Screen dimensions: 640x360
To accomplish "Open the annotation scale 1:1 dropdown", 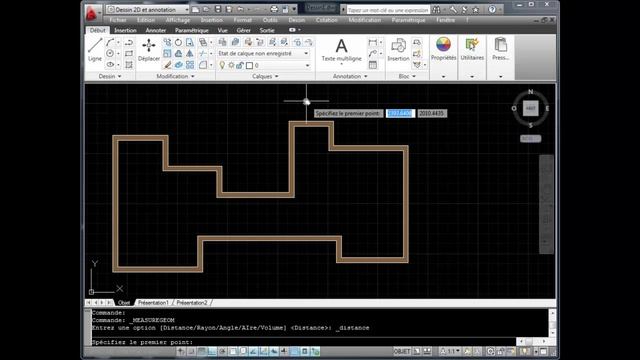I will coord(451,351).
